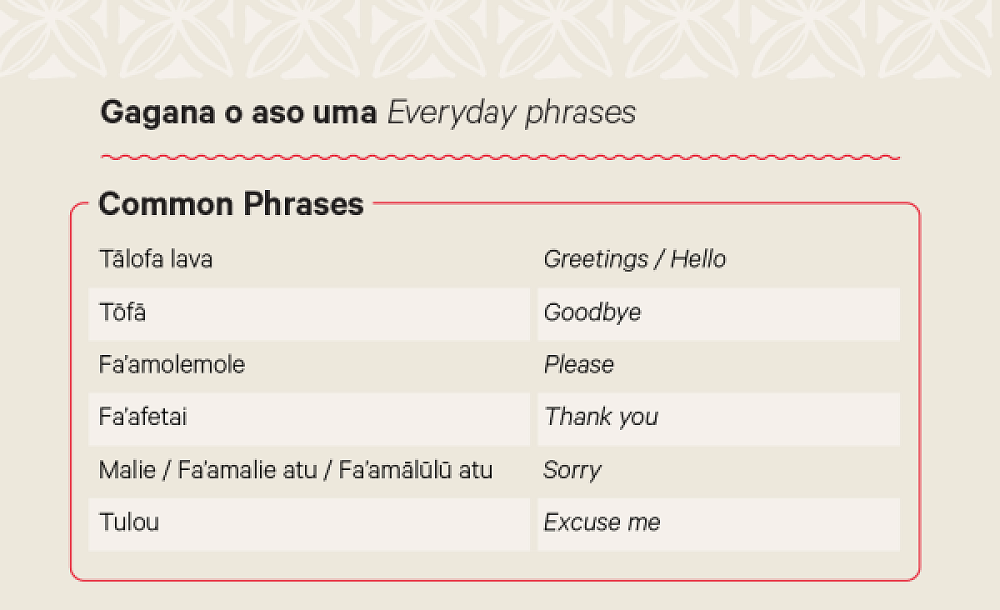The image size is (1000, 610).
Task: Click the red wavy divider line
Action: (500, 157)
